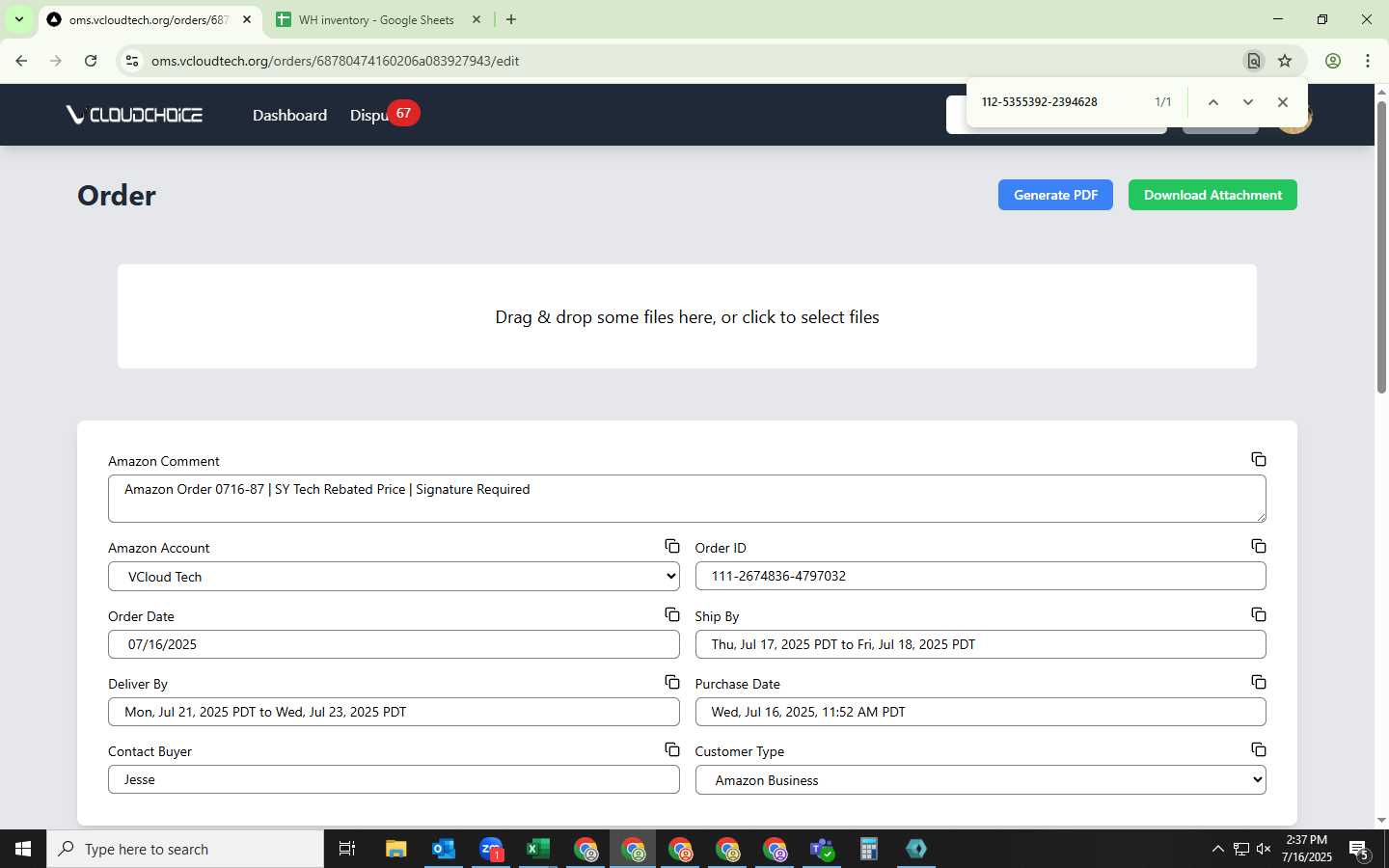Click the drag and drop file upload area

[x=687, y=316]
